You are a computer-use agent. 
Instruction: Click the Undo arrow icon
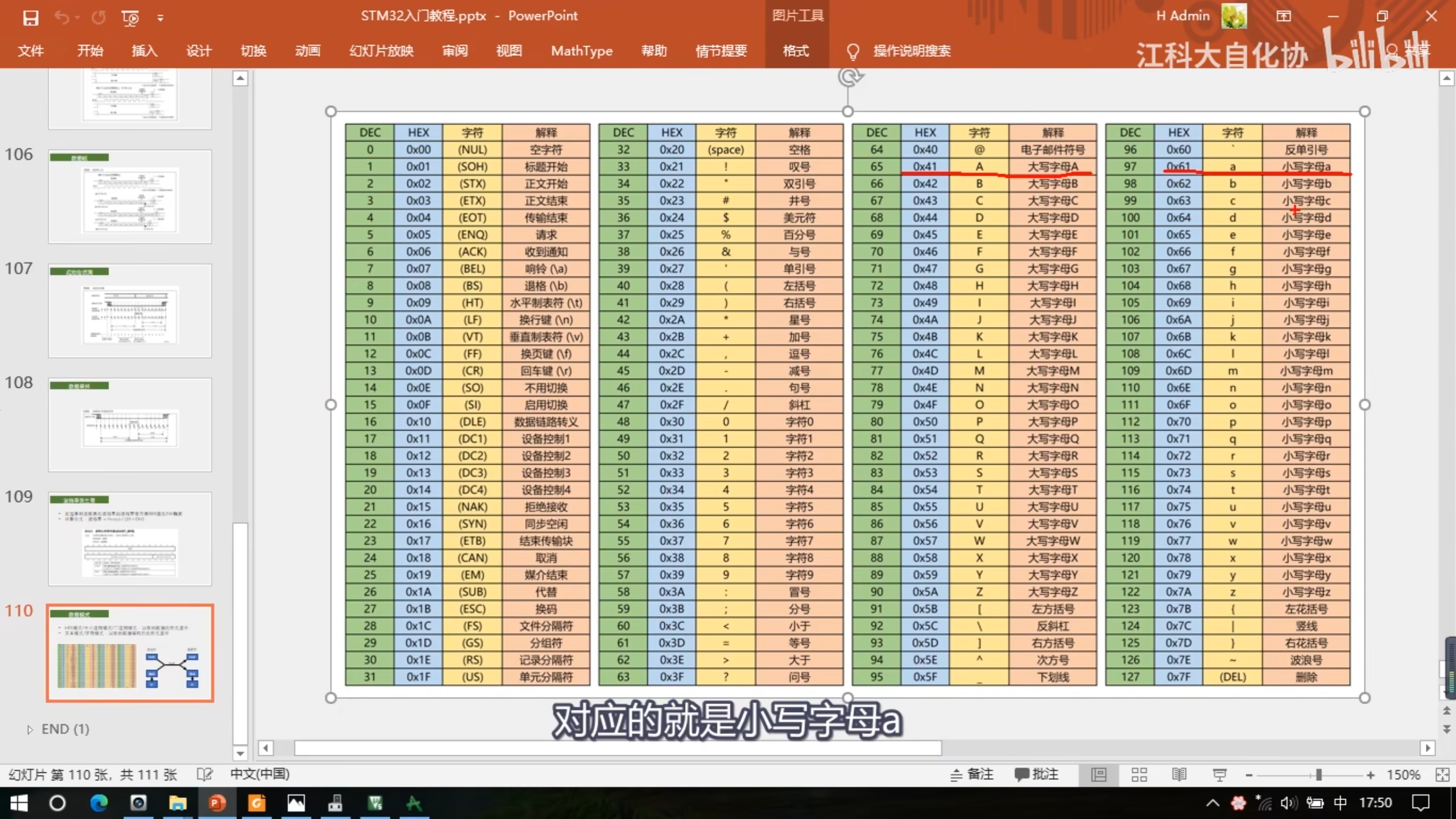[61, 18]
